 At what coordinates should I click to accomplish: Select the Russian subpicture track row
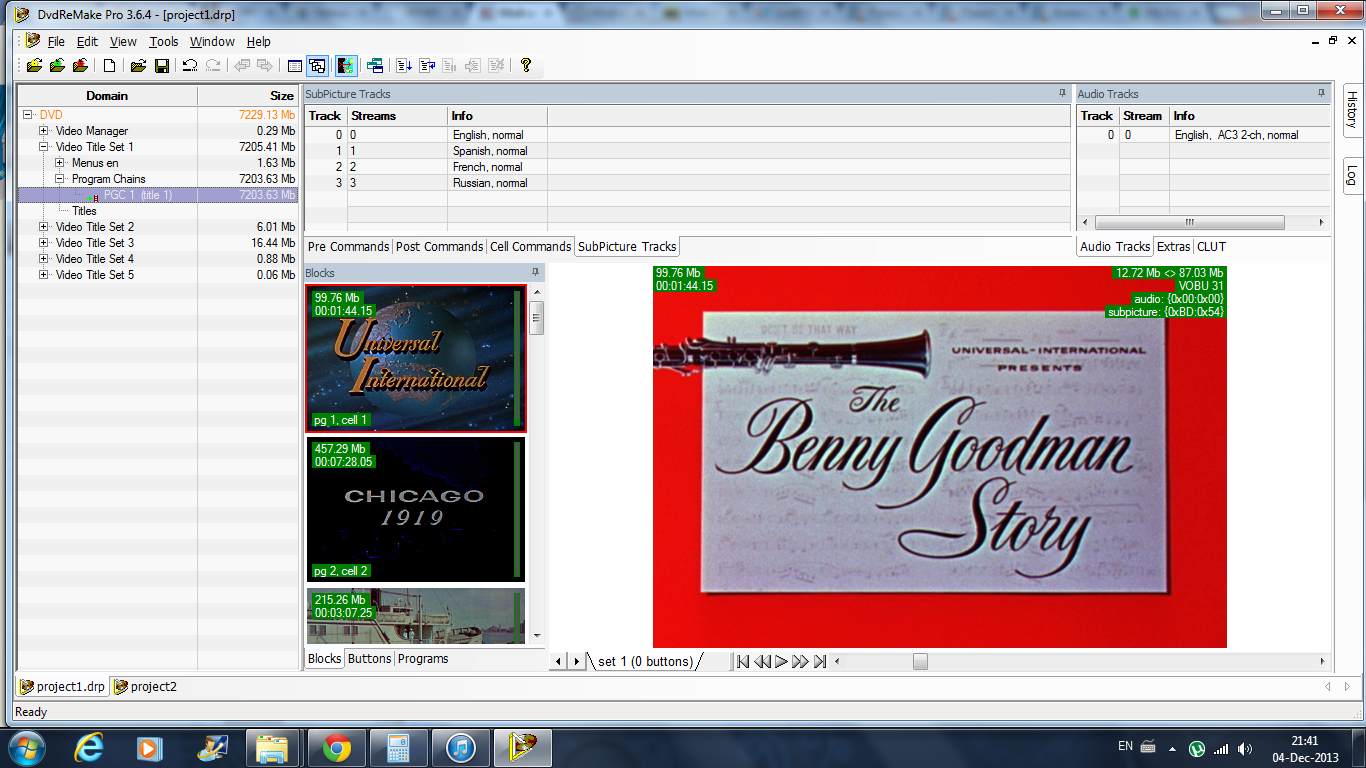(687, 183)
